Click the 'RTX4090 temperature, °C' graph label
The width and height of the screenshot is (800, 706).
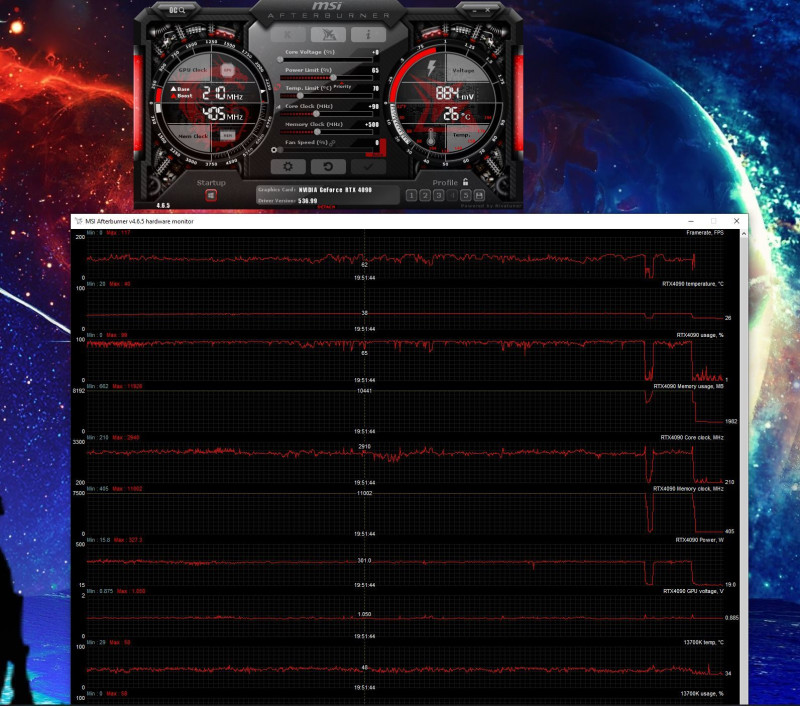point(692,284)
